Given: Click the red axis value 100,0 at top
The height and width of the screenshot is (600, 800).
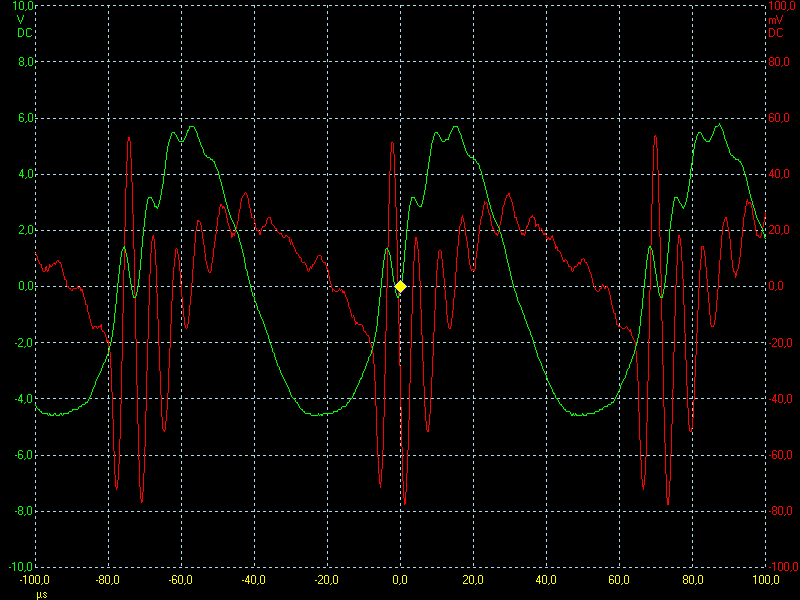Looking at the screenshot, I should [781, 6].
